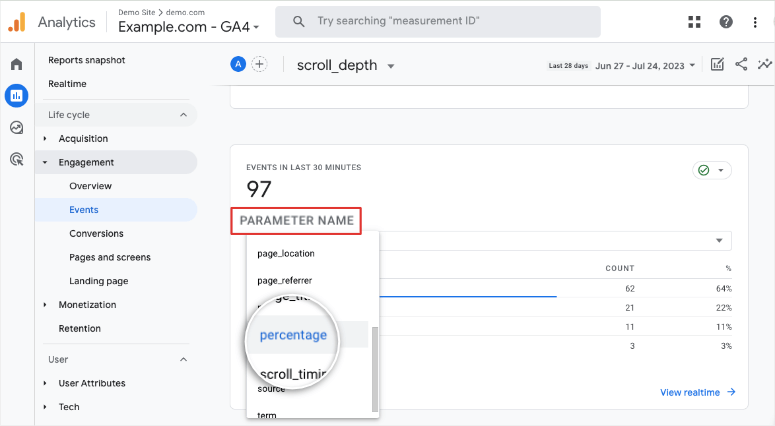Open the date range Jun 27 - Jul 24 picker
Viewport: 775px width, 426px height.
645,66
